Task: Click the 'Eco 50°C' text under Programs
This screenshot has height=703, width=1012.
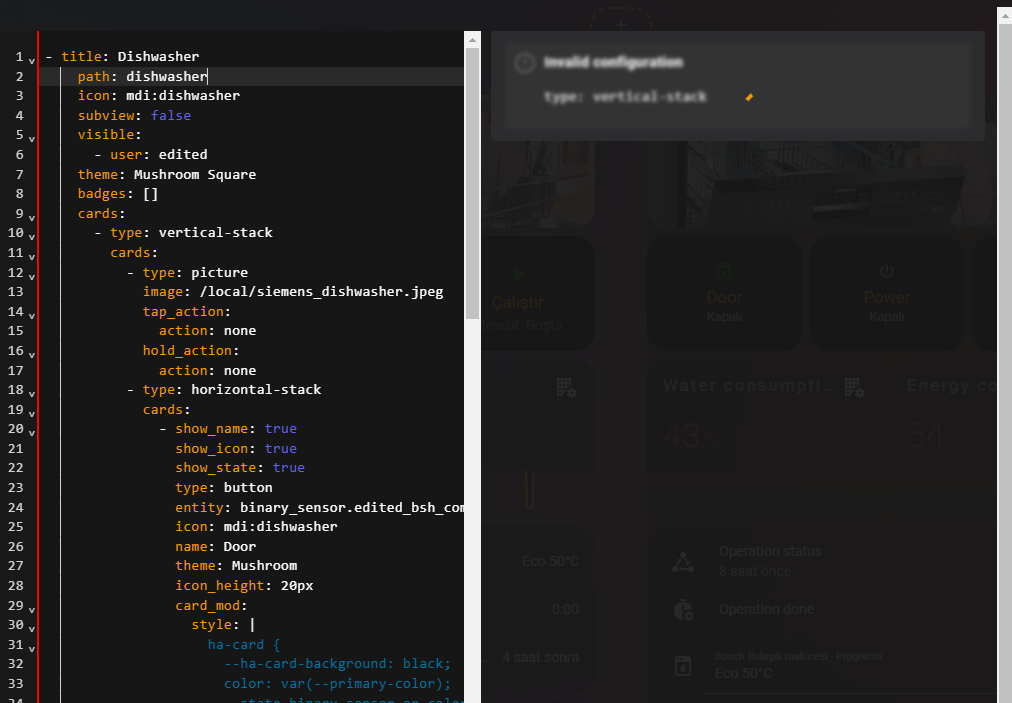Action: [744, 673]
